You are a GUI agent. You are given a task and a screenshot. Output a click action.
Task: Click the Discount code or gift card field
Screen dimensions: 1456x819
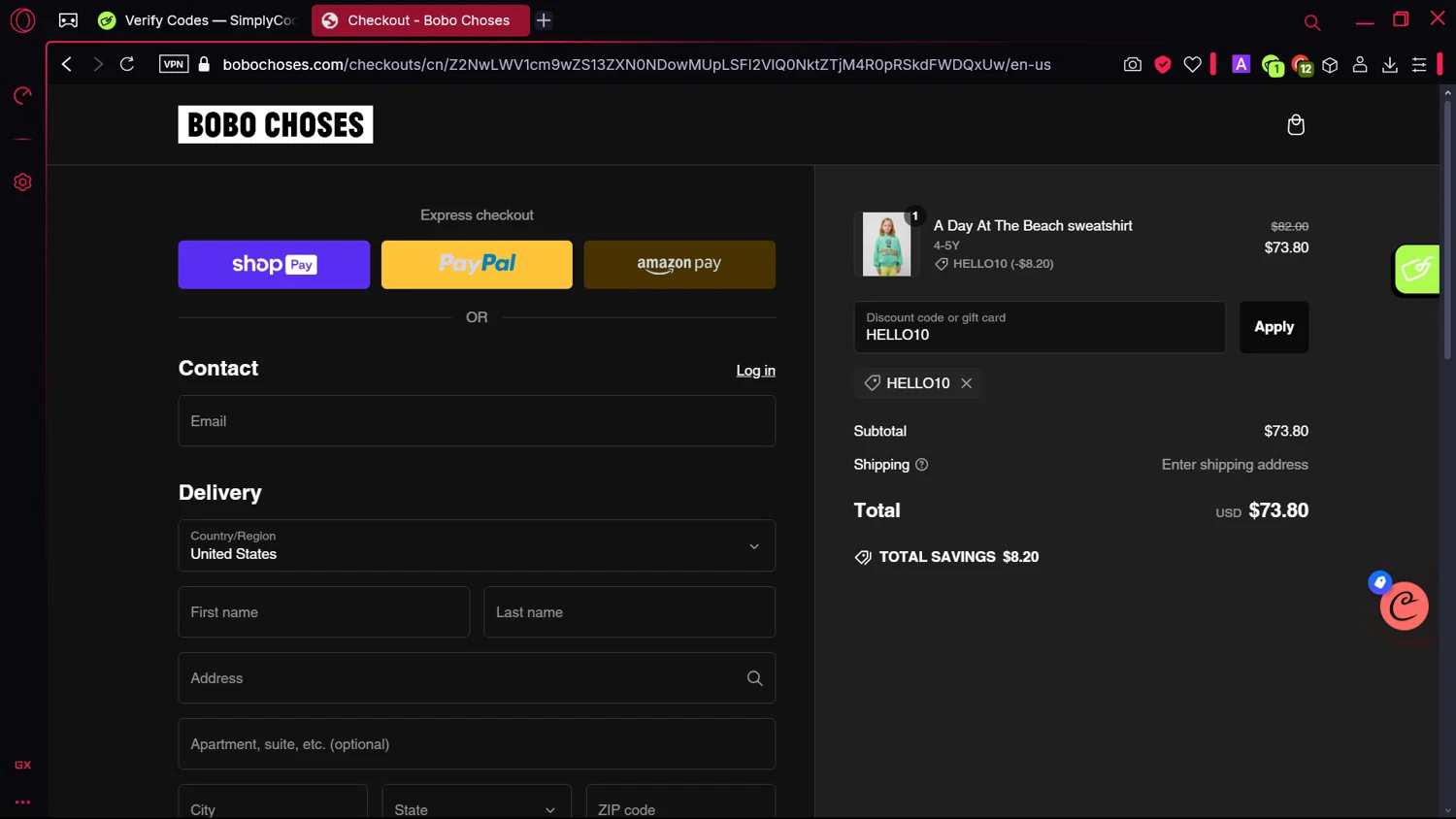pos(1040,327)
